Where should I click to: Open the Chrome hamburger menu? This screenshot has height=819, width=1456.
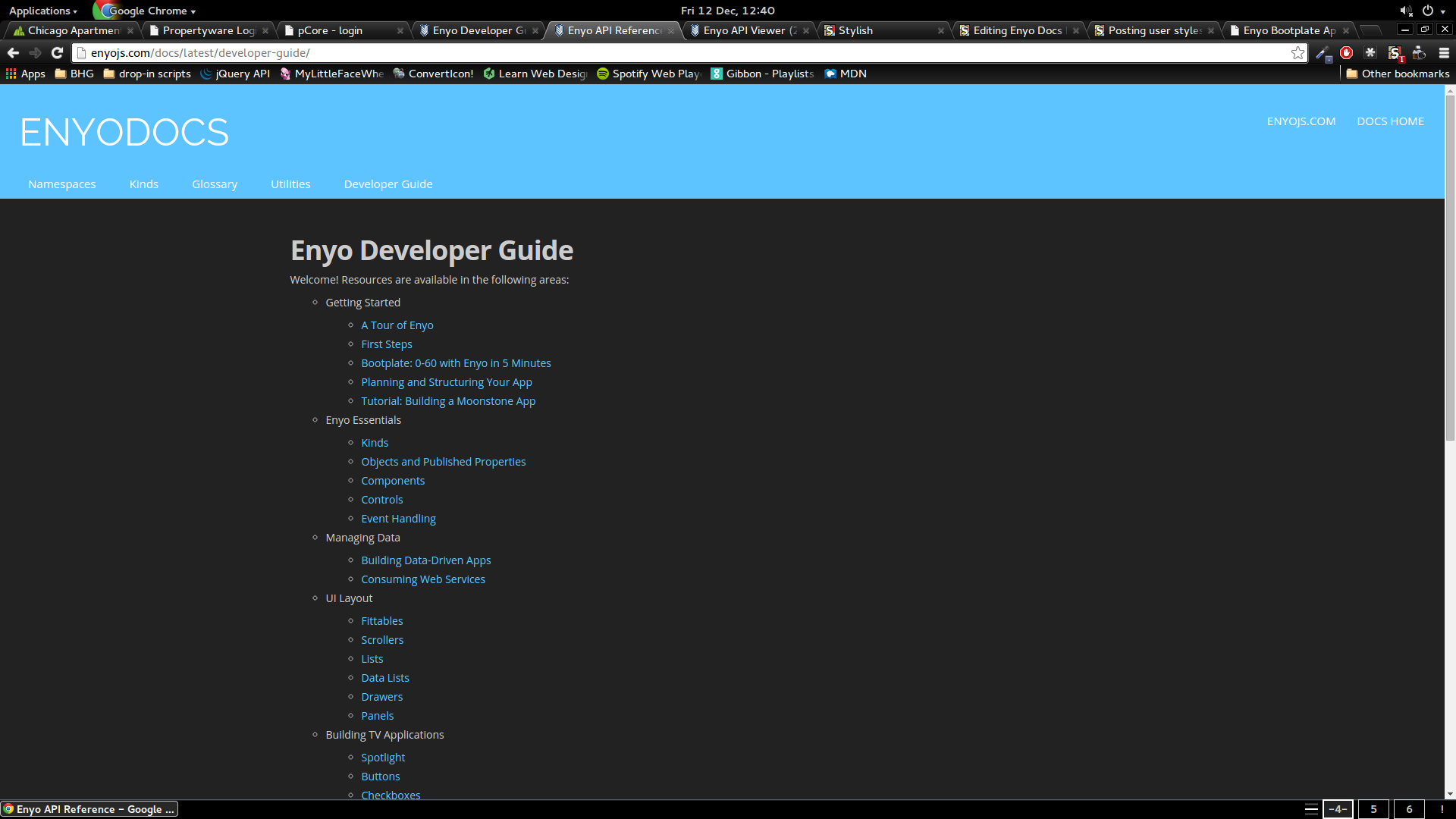[1444, 53]
